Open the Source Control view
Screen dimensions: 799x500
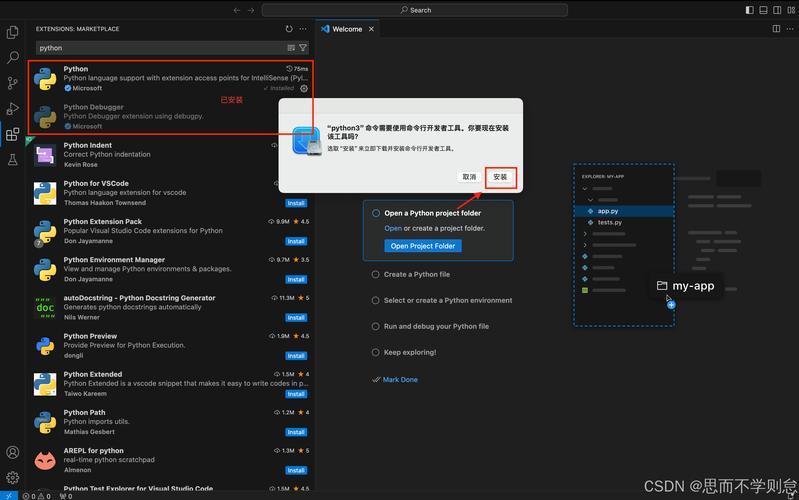(x=13, y=83)
